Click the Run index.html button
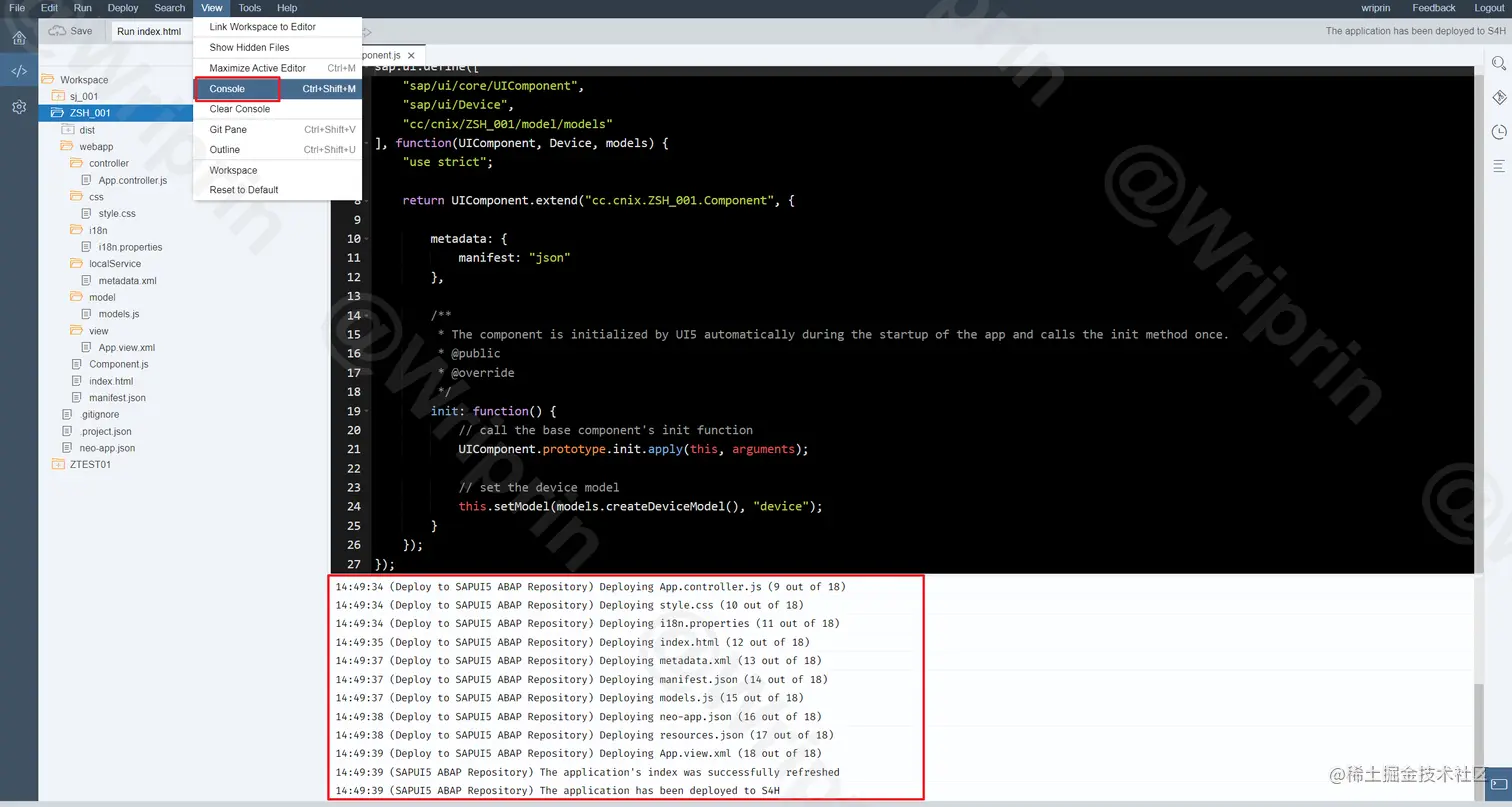 [148, 31]
